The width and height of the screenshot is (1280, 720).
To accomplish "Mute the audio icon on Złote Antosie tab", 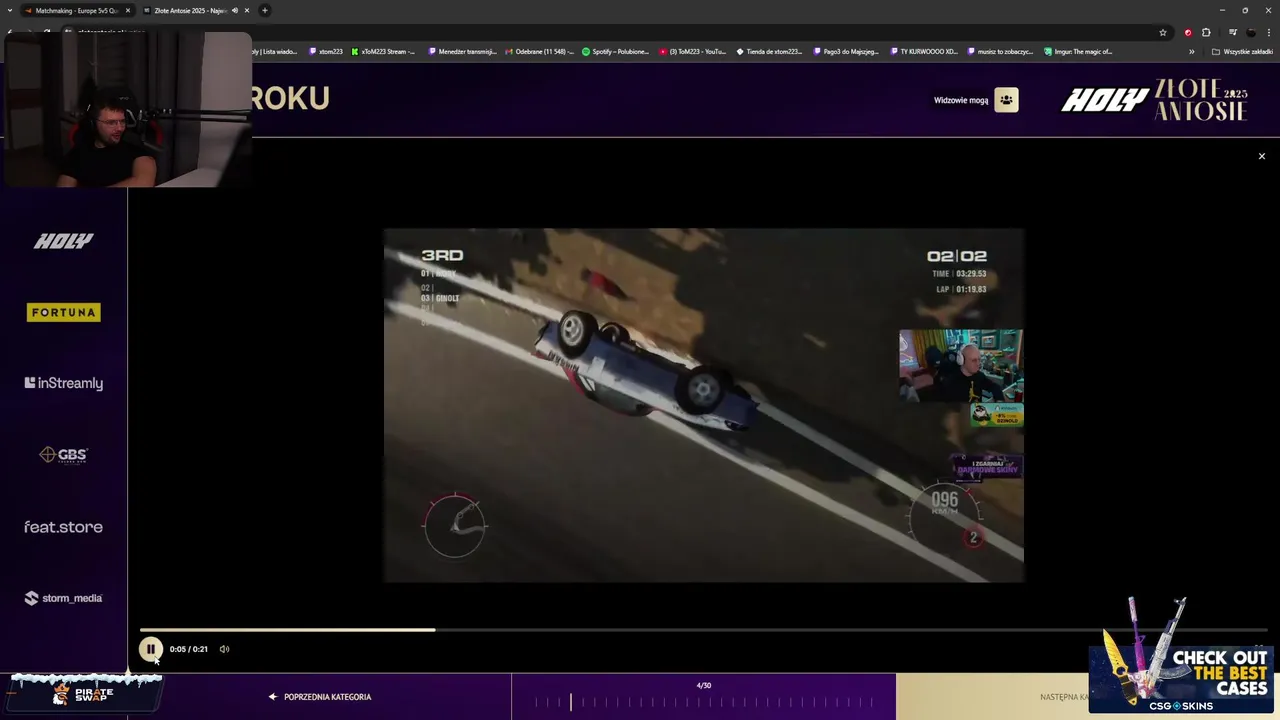I will point(235,10).
